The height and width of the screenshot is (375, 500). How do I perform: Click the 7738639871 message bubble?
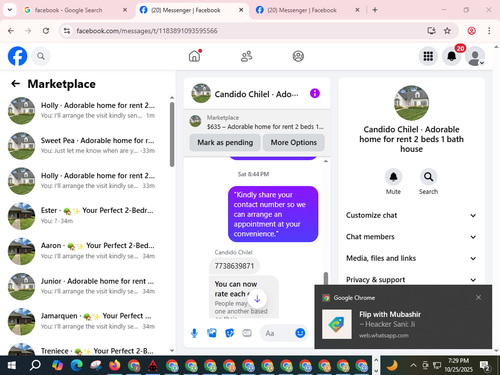tap(234, 266)
